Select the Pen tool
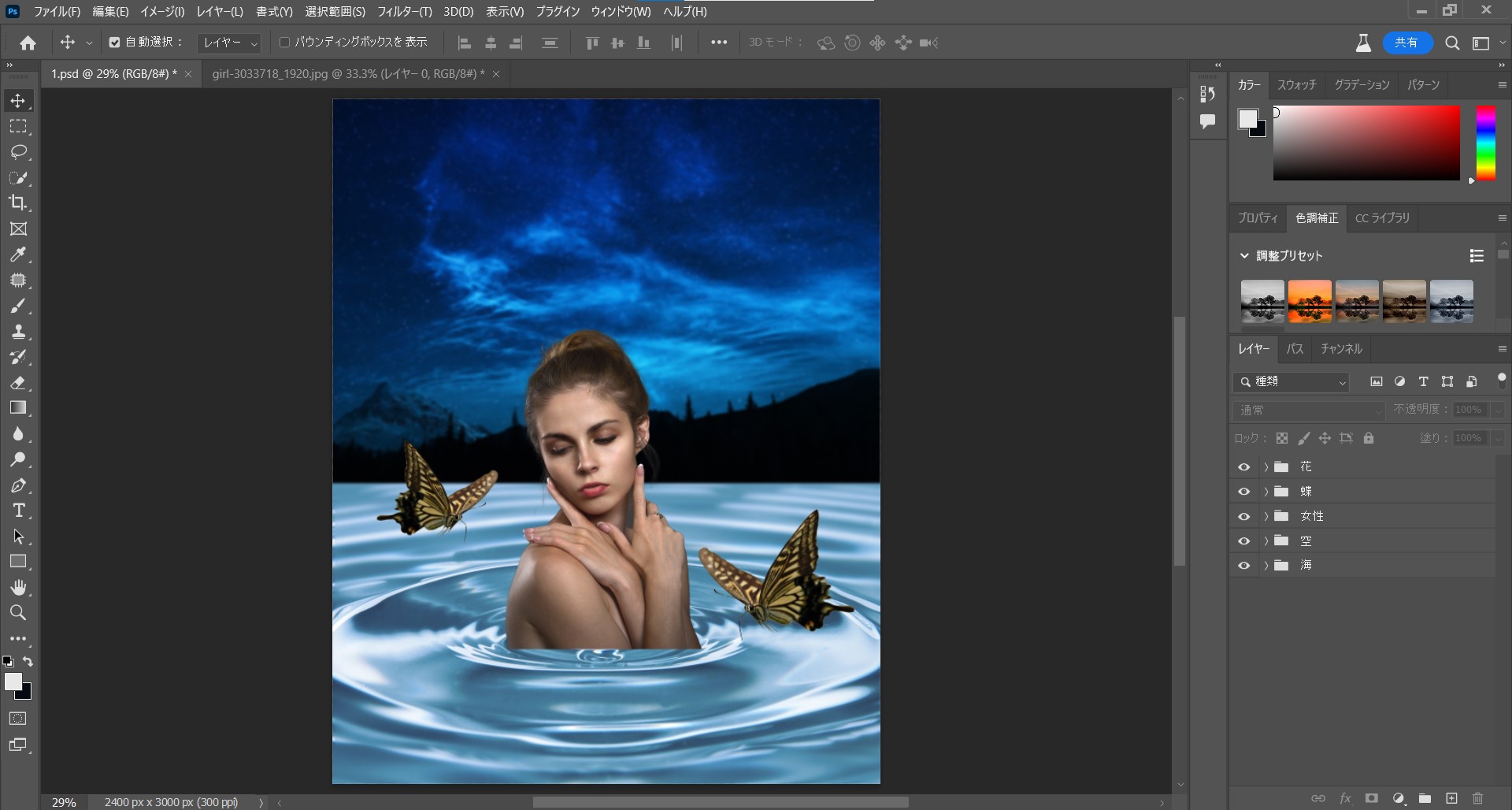1512x810 pixels. click(18, 485)
